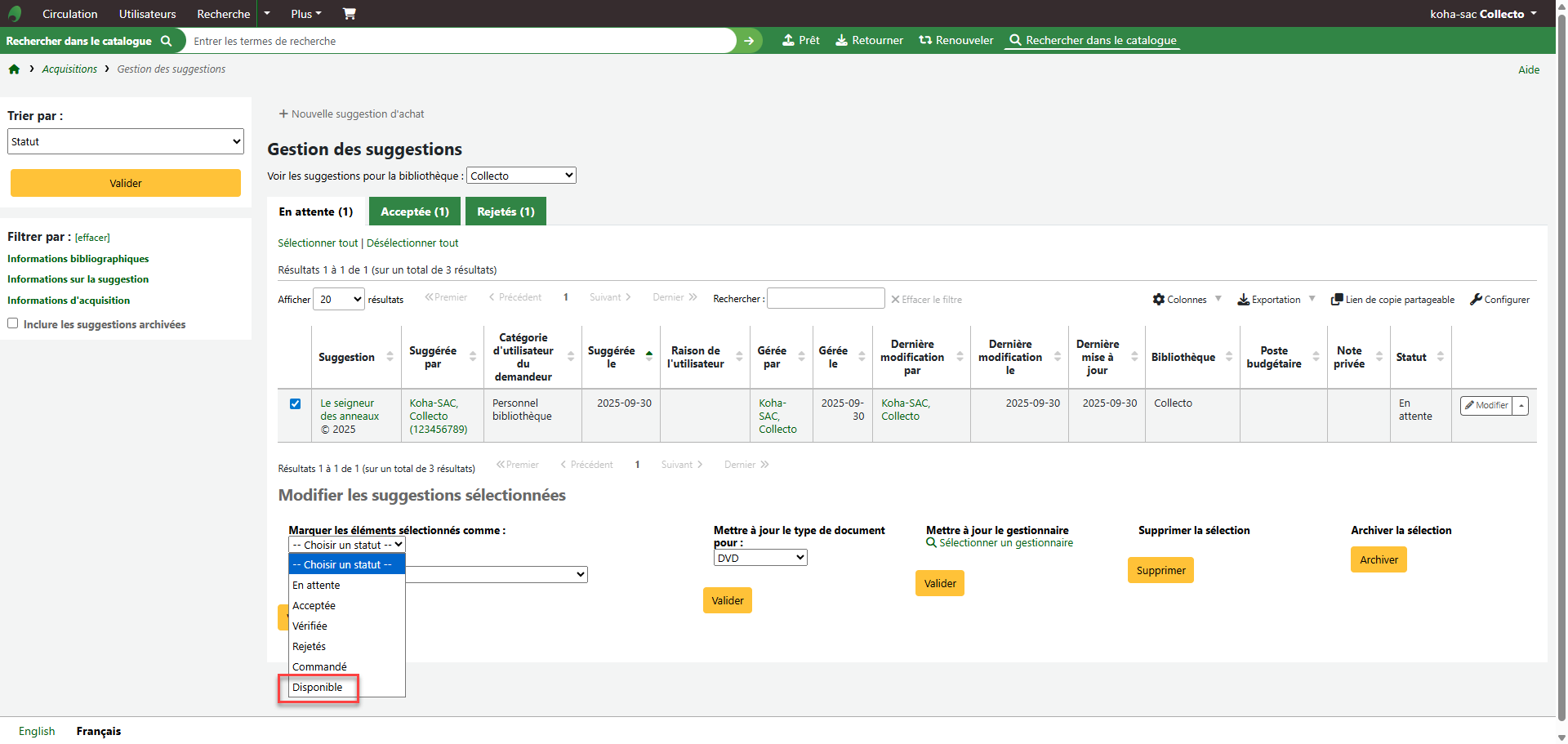
Task: Submit search with the green arrow button
Action: (x=749, y=41)
